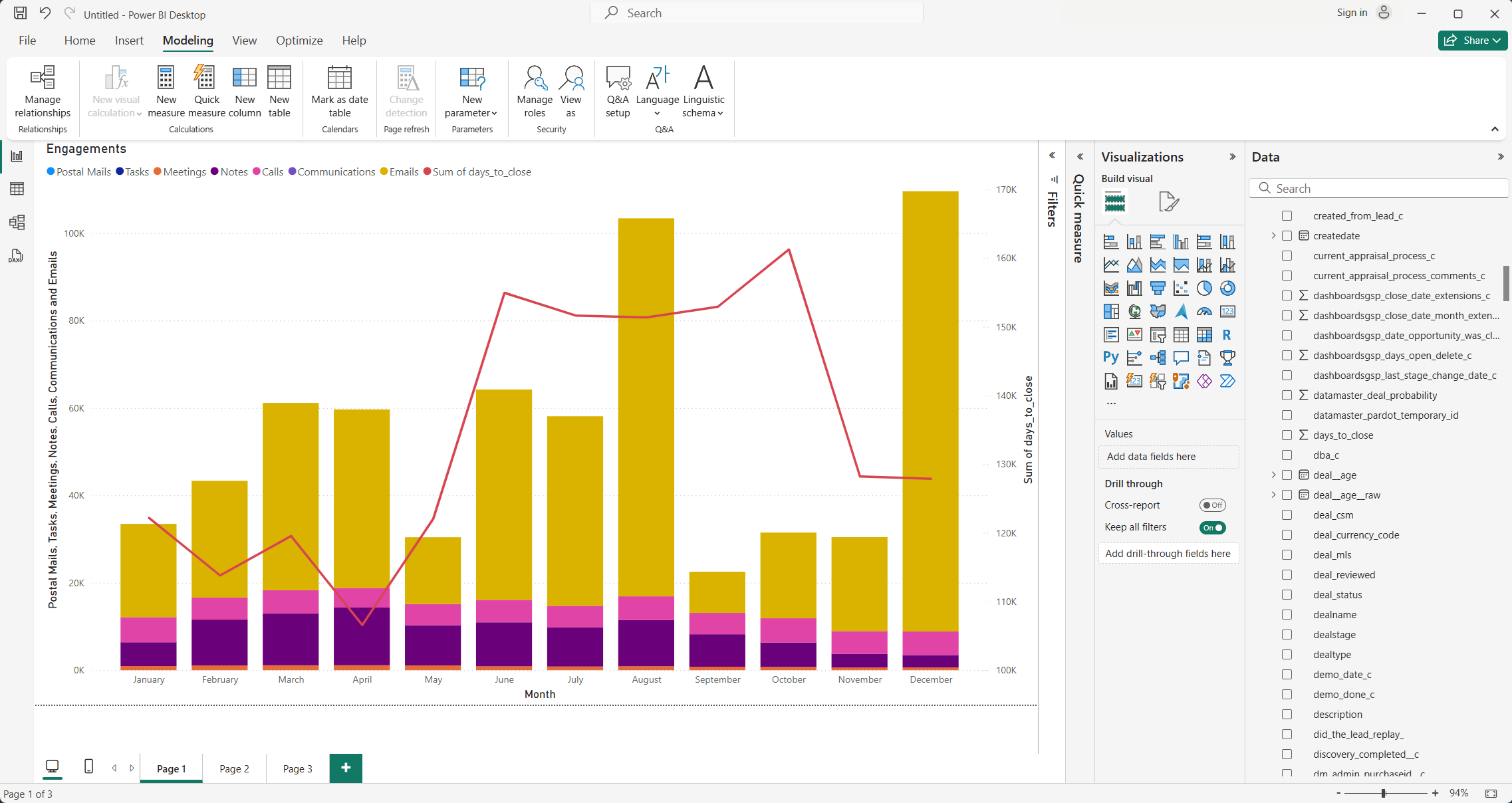This screenshot has width=1512, height=803.
Task: Open the New parameter dropdown
Action: [472, 92]
